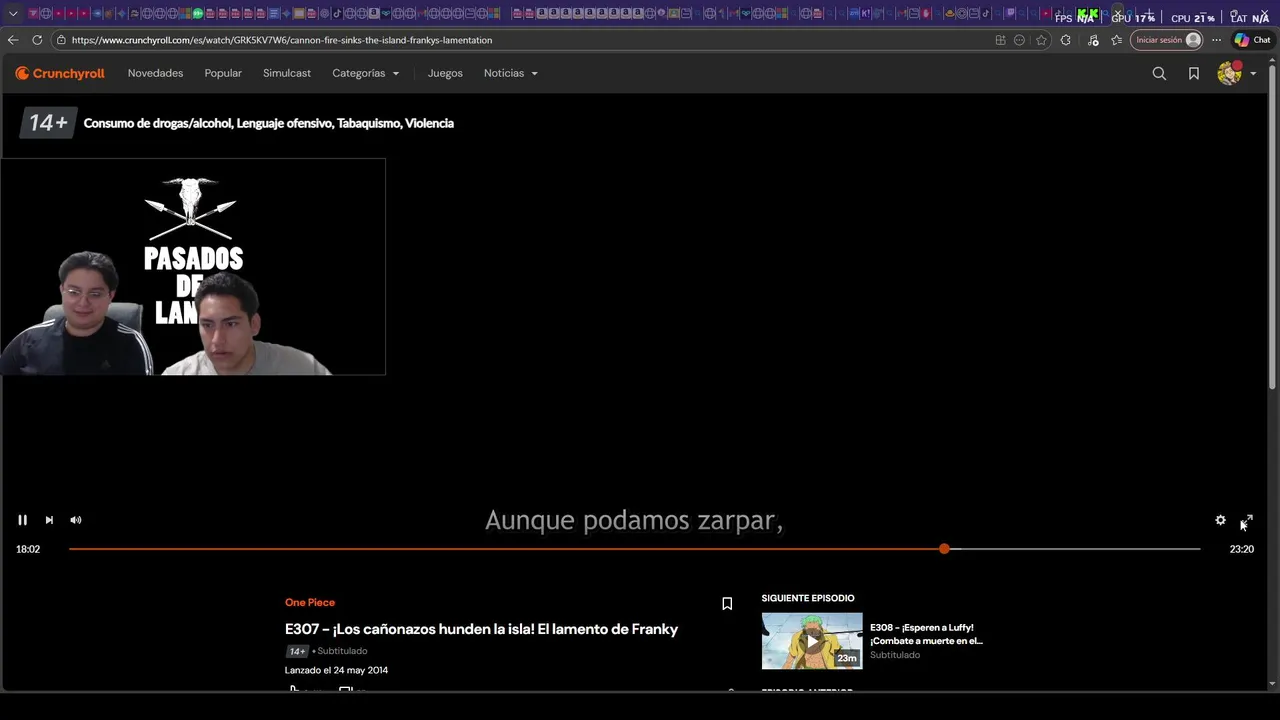This screenshot has width=1280, height=720.
Task: Open the favorites list icon
Action: (x=1116, y=40)
